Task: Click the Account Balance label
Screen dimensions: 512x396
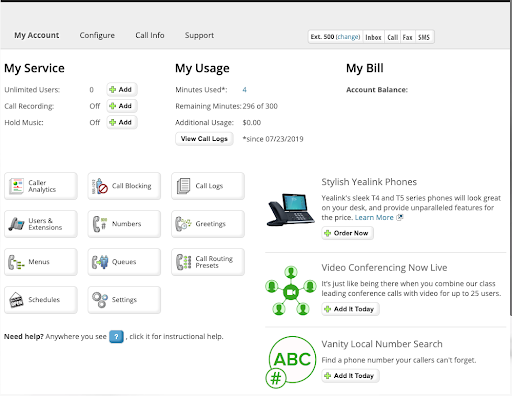Action: (x=377, y=90)
